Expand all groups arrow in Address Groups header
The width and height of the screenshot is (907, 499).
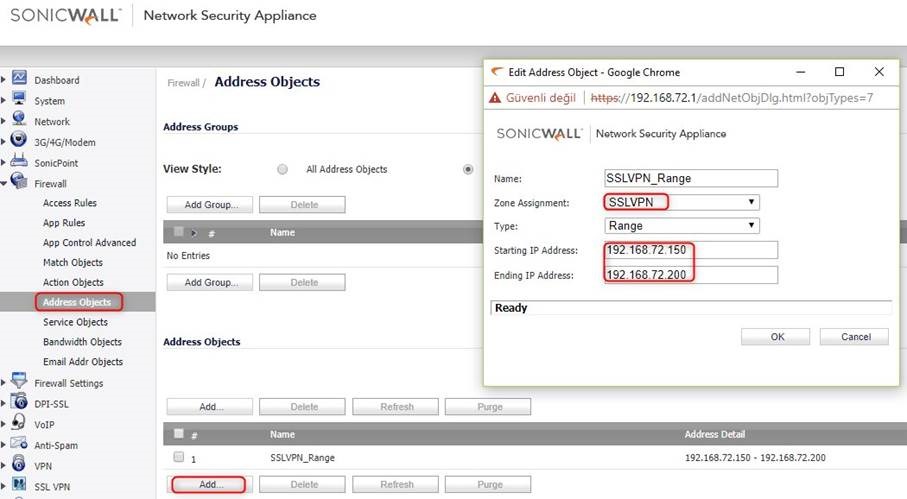pos(194,233)
